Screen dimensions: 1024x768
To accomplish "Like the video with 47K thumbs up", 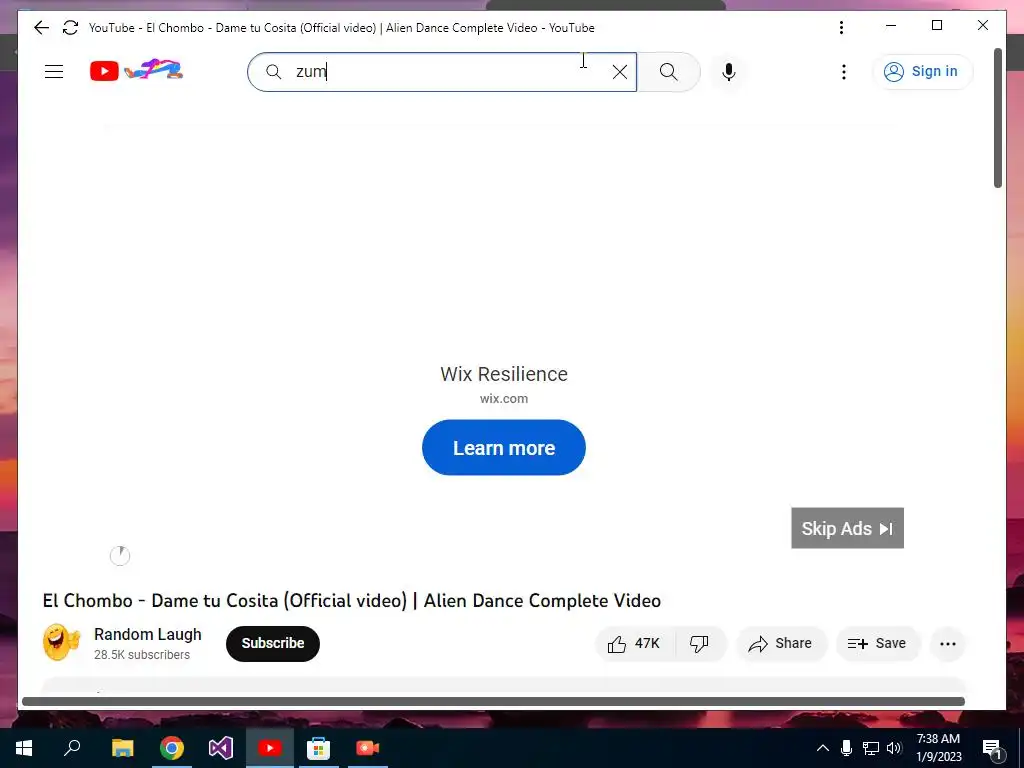I will point(634,644).
